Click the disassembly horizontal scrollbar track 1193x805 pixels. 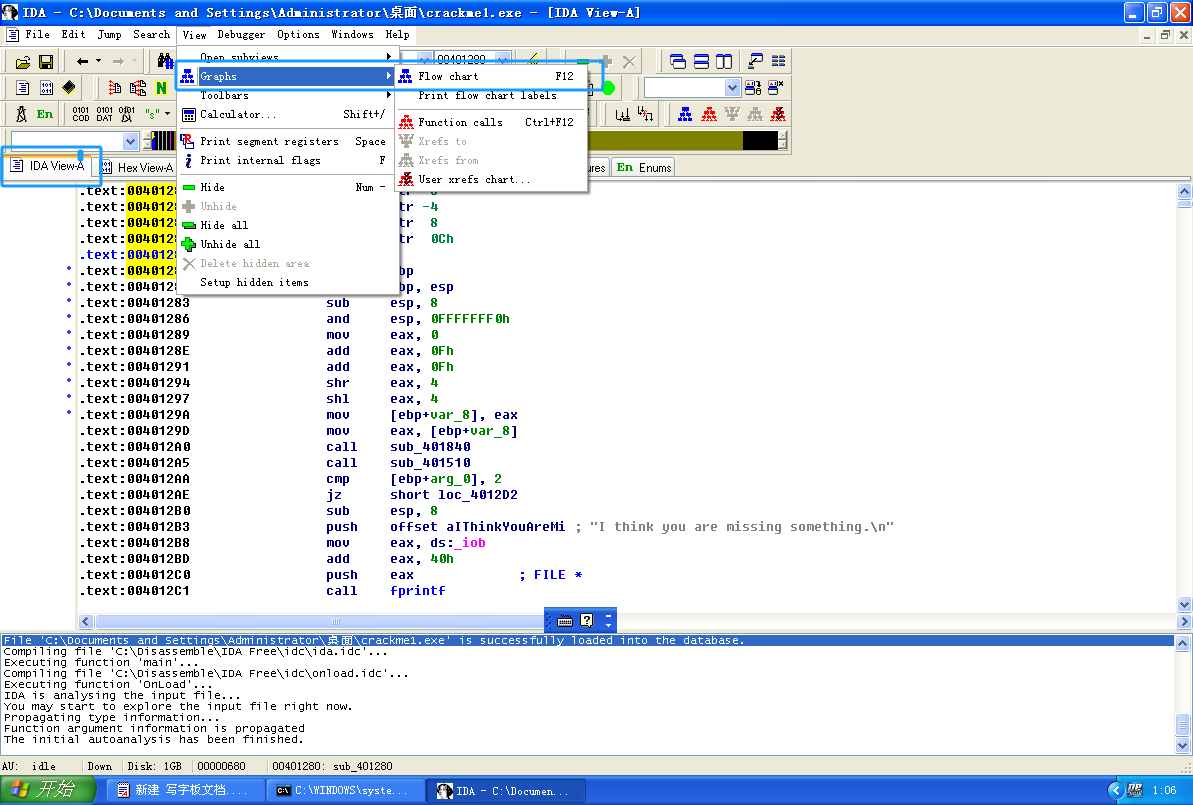point(320,622)
